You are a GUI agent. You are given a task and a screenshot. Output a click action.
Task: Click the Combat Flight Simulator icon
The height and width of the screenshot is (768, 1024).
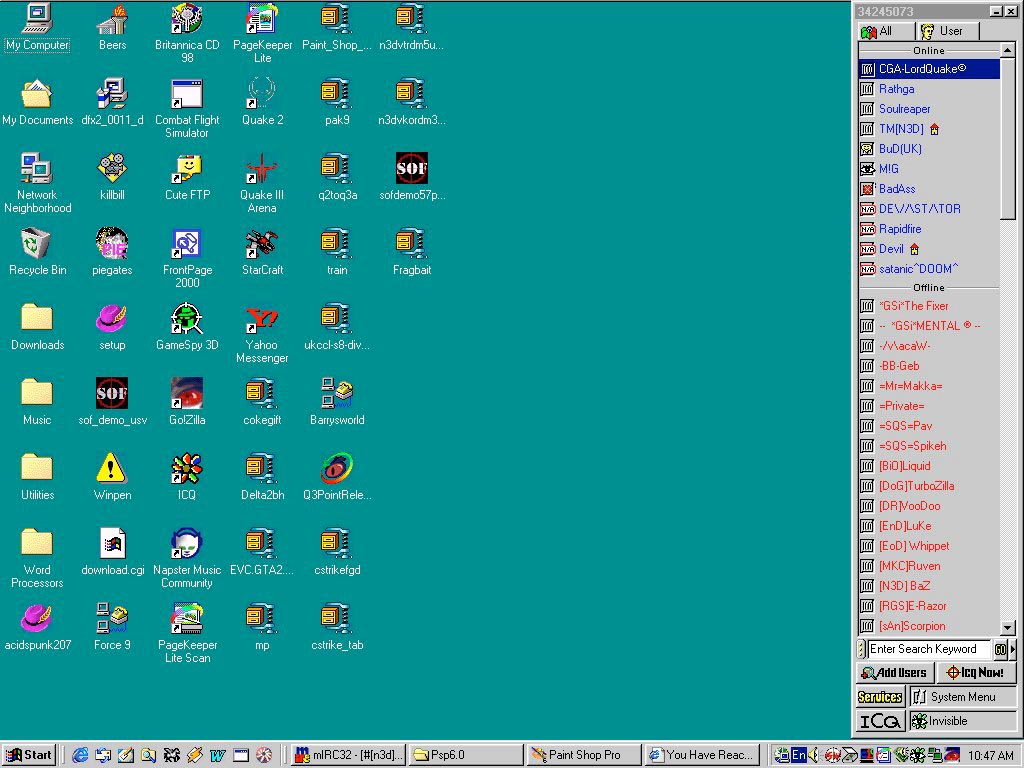[x=186, y=94]
